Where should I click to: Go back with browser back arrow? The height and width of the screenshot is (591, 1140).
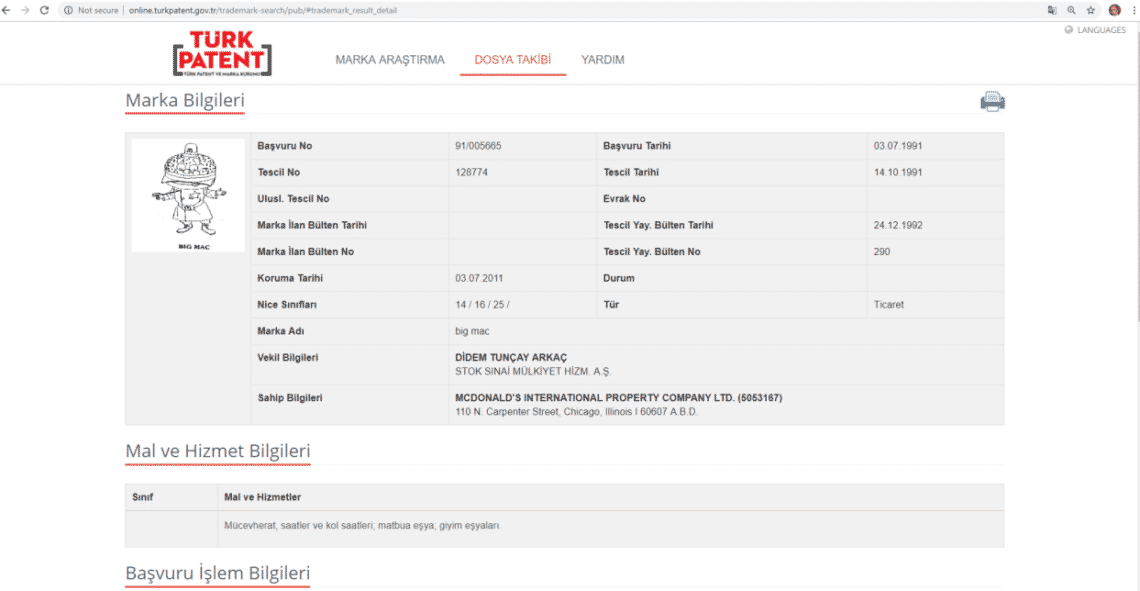(8, 10)
